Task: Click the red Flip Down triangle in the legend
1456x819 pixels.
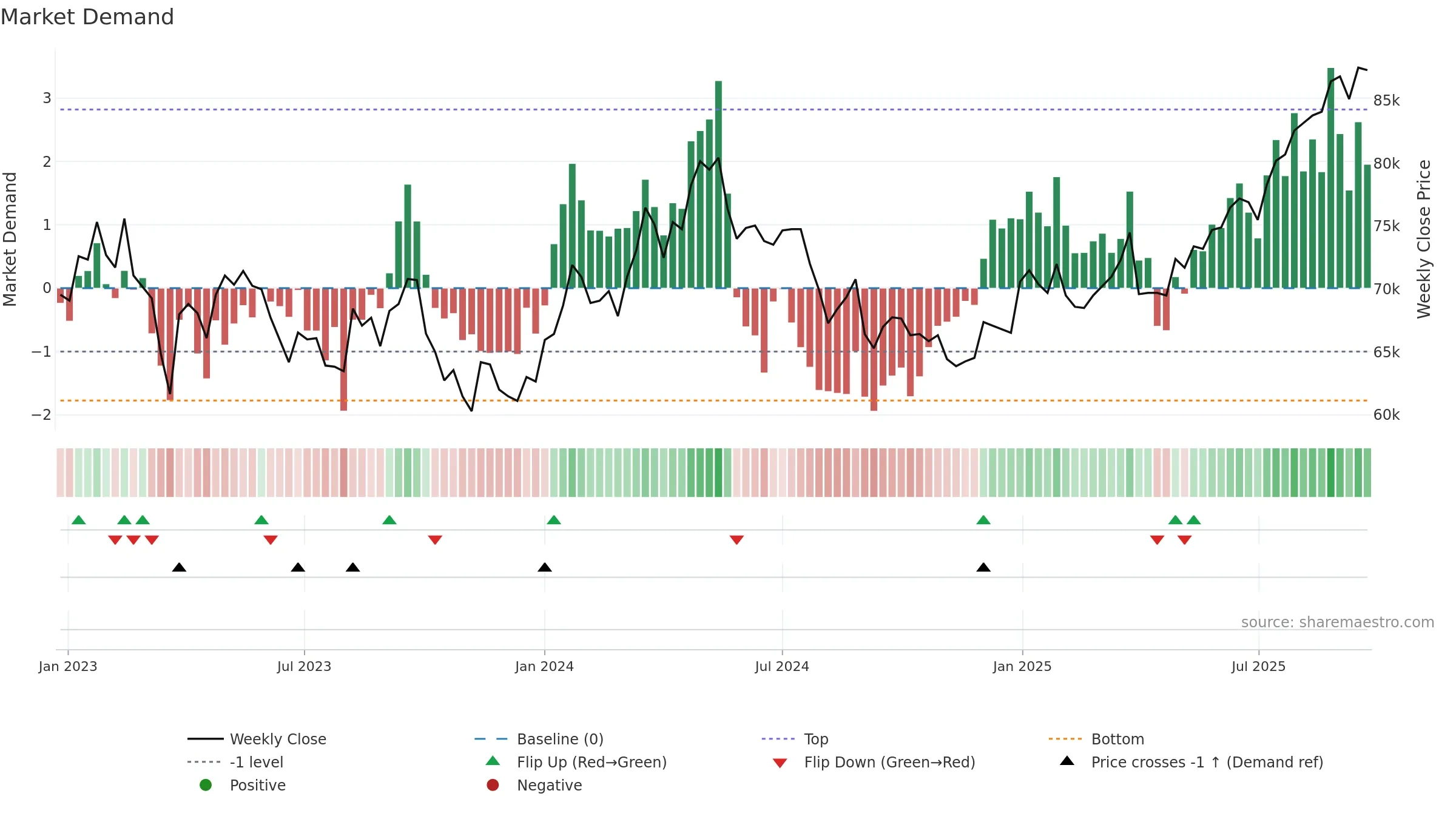Action: point(780,763)
